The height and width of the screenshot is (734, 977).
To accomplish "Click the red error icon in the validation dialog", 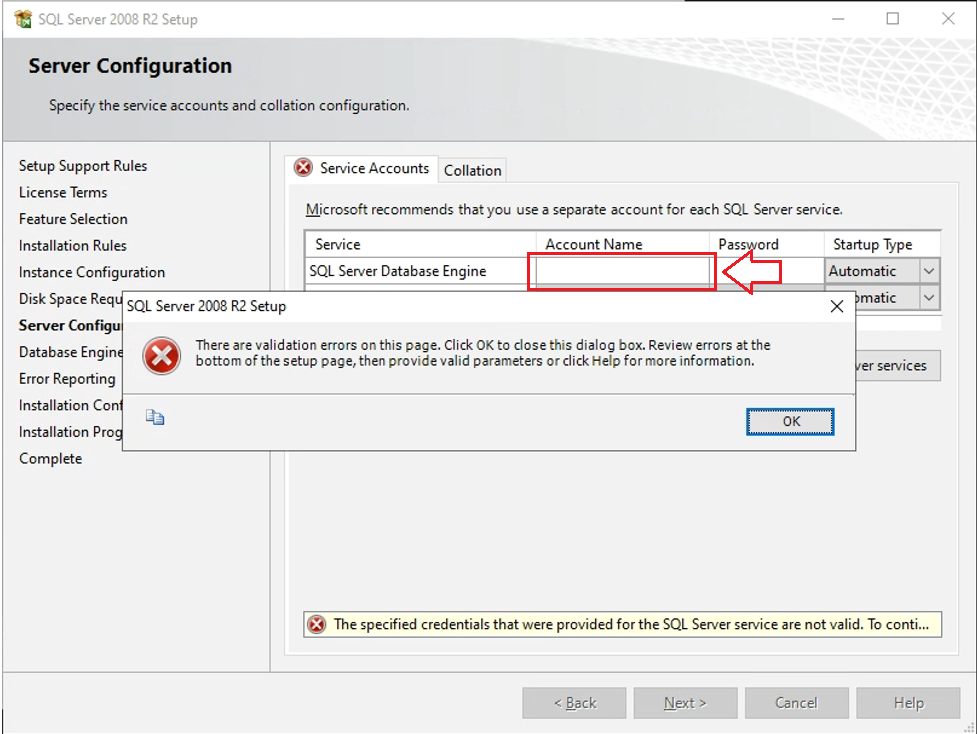I will tap(161, 356).
